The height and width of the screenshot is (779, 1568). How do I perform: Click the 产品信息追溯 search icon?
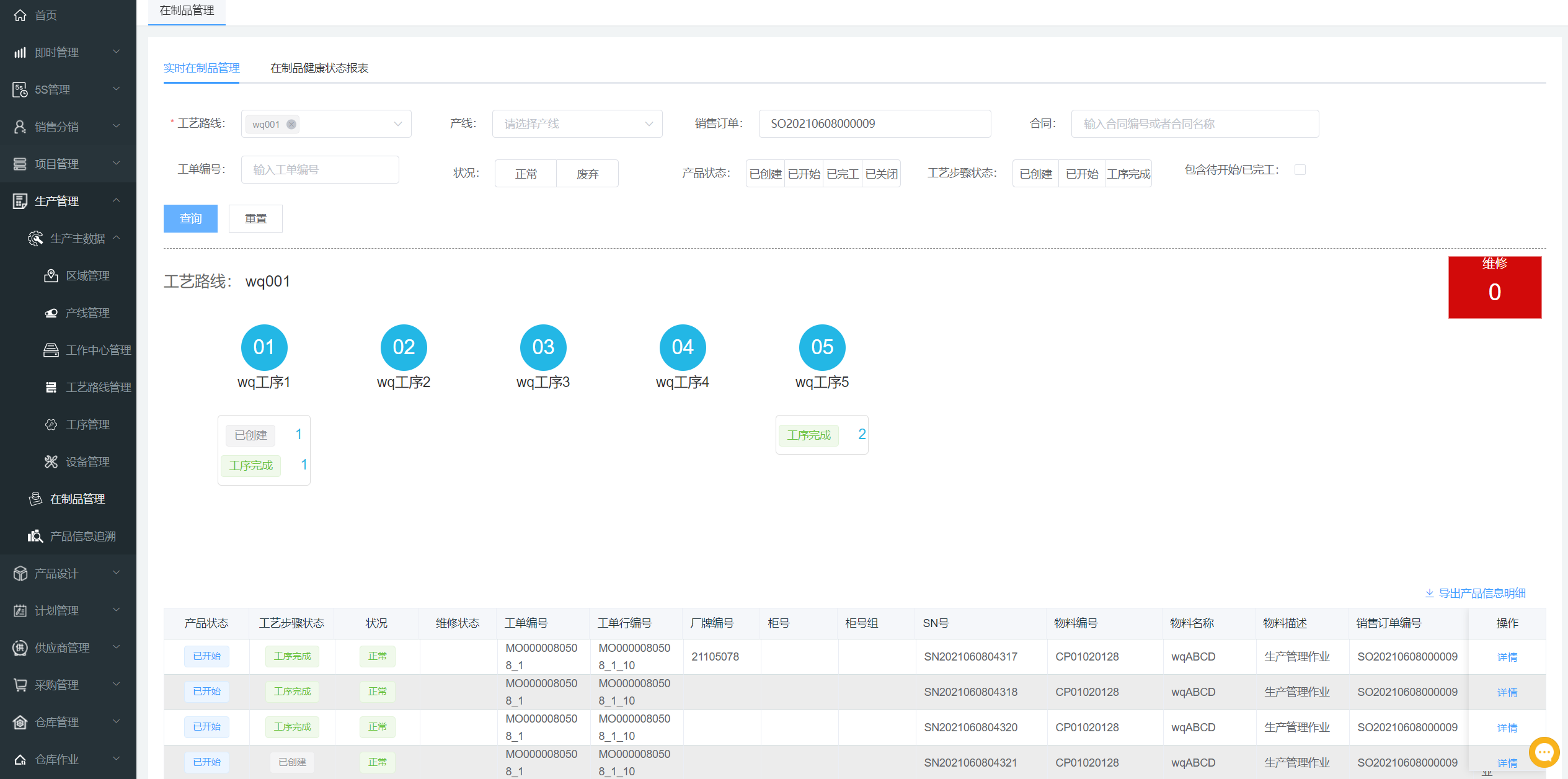coord(35,536)
